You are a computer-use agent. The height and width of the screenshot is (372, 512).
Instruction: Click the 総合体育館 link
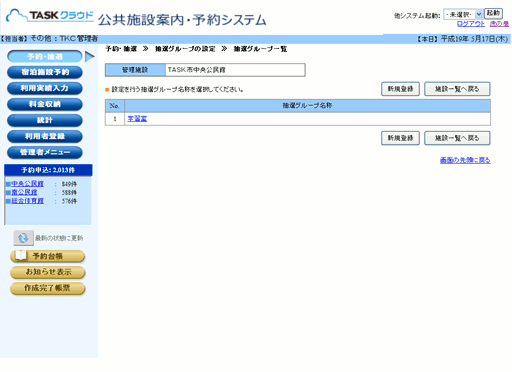pyautogui.click(x=27, y=201)
